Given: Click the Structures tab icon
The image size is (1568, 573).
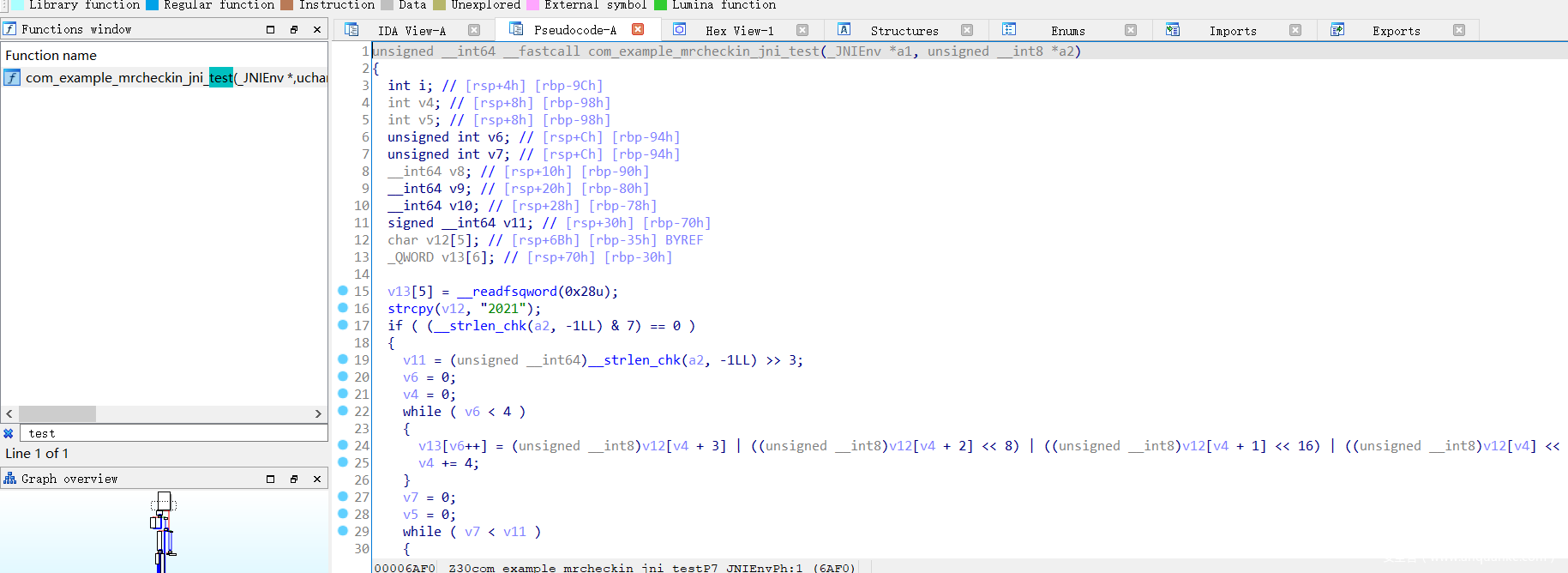Looking at the screenshot, I should click(844, 30).
